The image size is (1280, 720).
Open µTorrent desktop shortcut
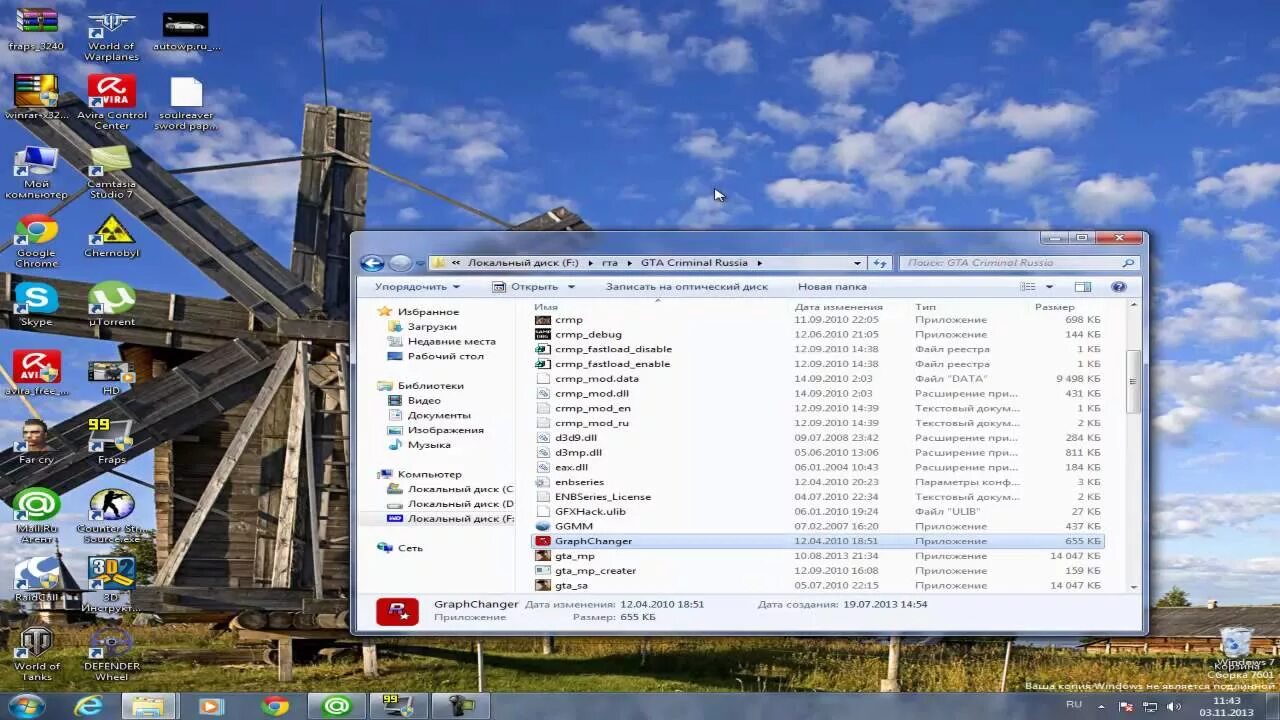(111, 305)
